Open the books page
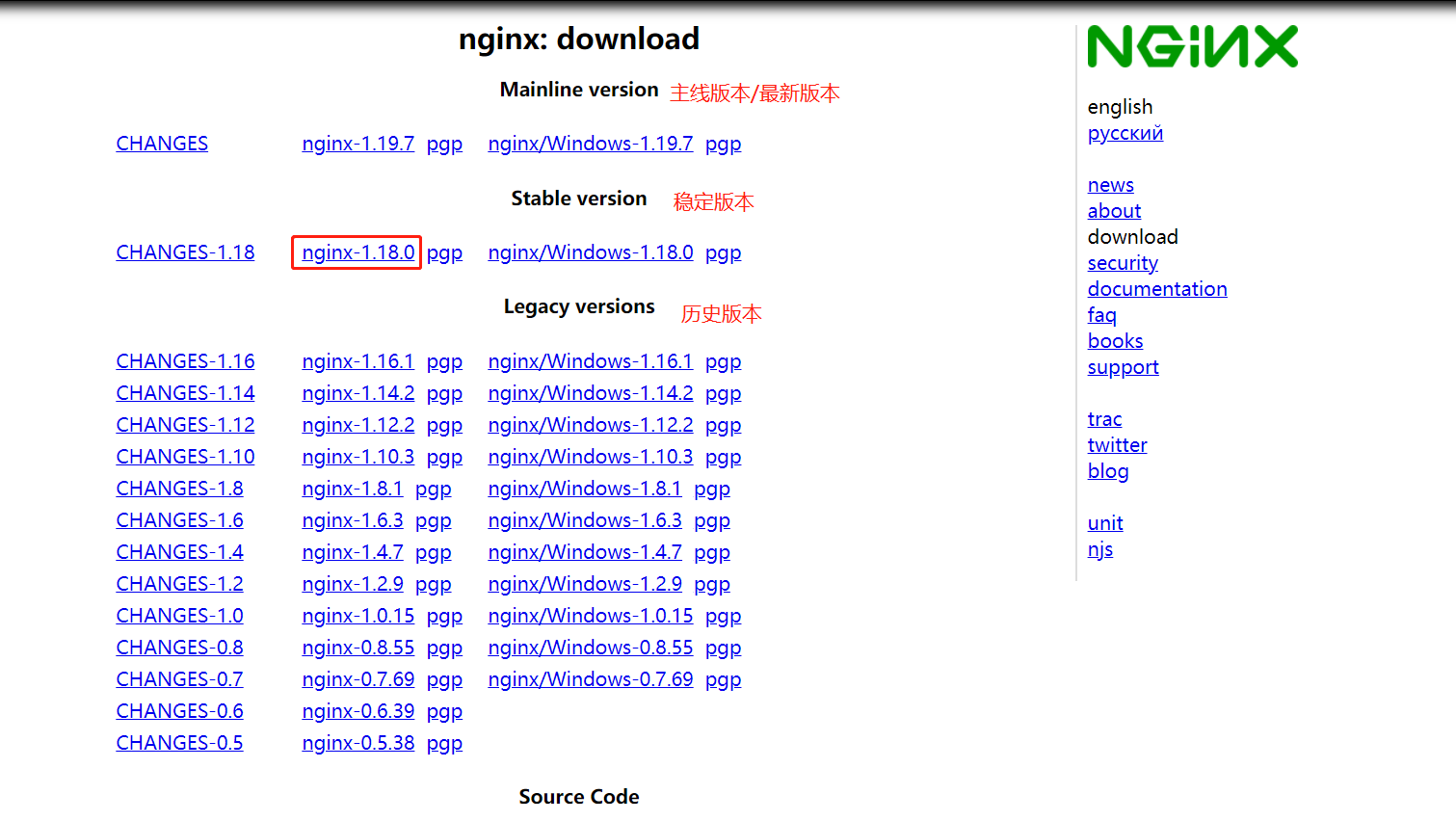This screenshot has height=821, width=1456. point(1115,341)
